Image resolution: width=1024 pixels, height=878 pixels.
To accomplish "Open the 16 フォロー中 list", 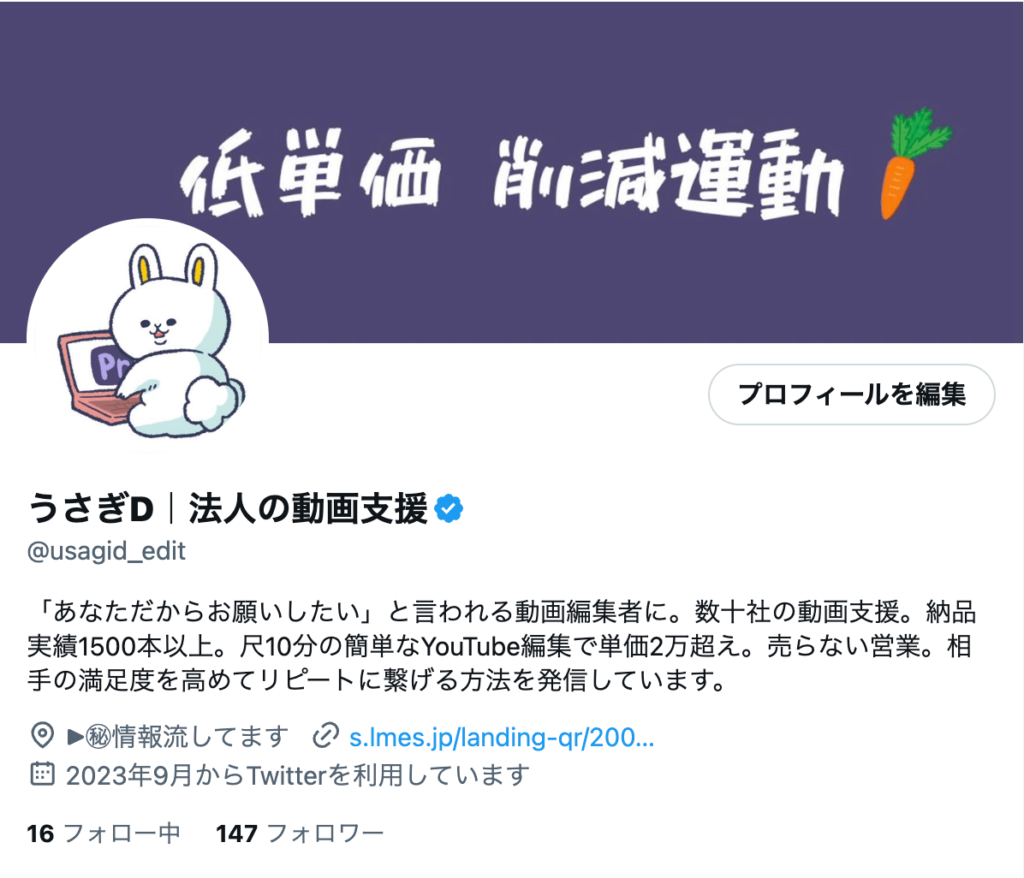I will (x=103, y=834).
